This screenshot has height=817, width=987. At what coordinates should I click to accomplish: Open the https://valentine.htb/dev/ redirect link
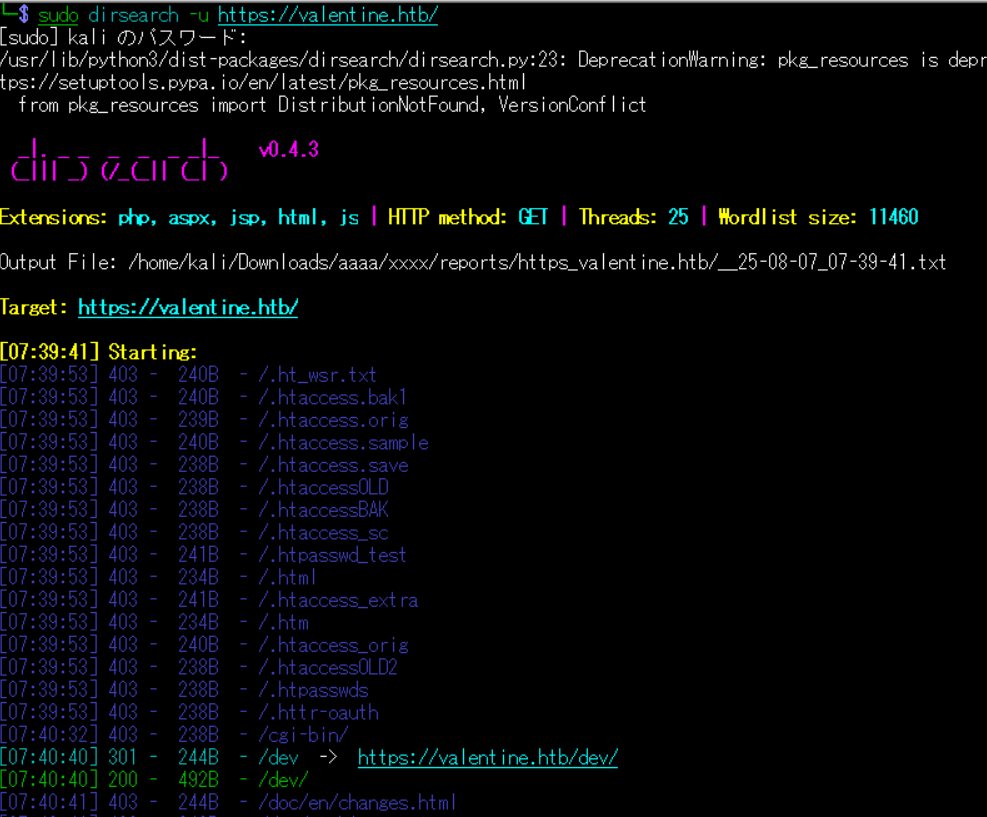[487, 757]
